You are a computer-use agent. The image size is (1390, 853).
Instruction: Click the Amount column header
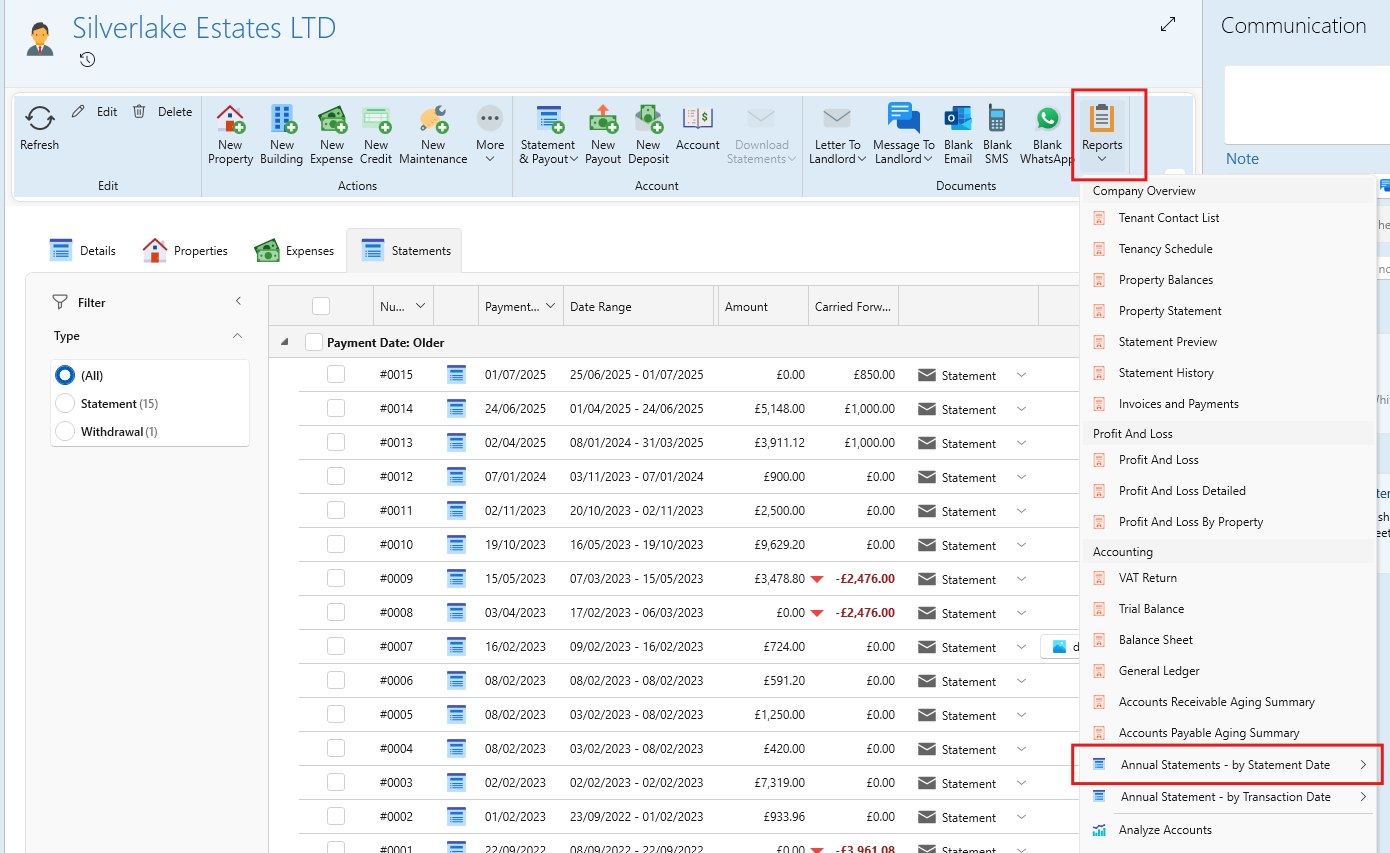coord(747,307)
